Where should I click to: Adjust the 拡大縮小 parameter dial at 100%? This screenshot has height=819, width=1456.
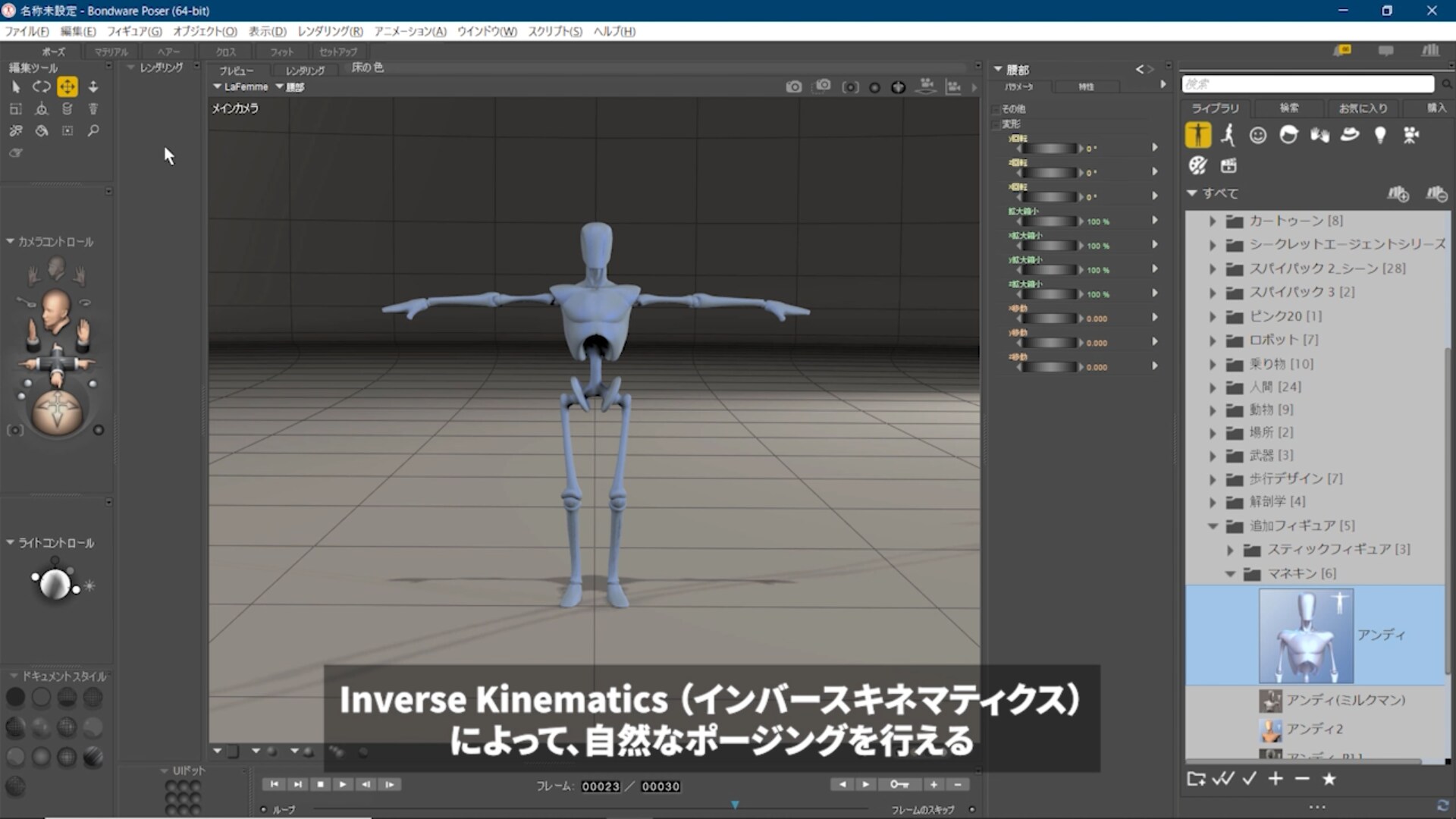coord(1050,221)
